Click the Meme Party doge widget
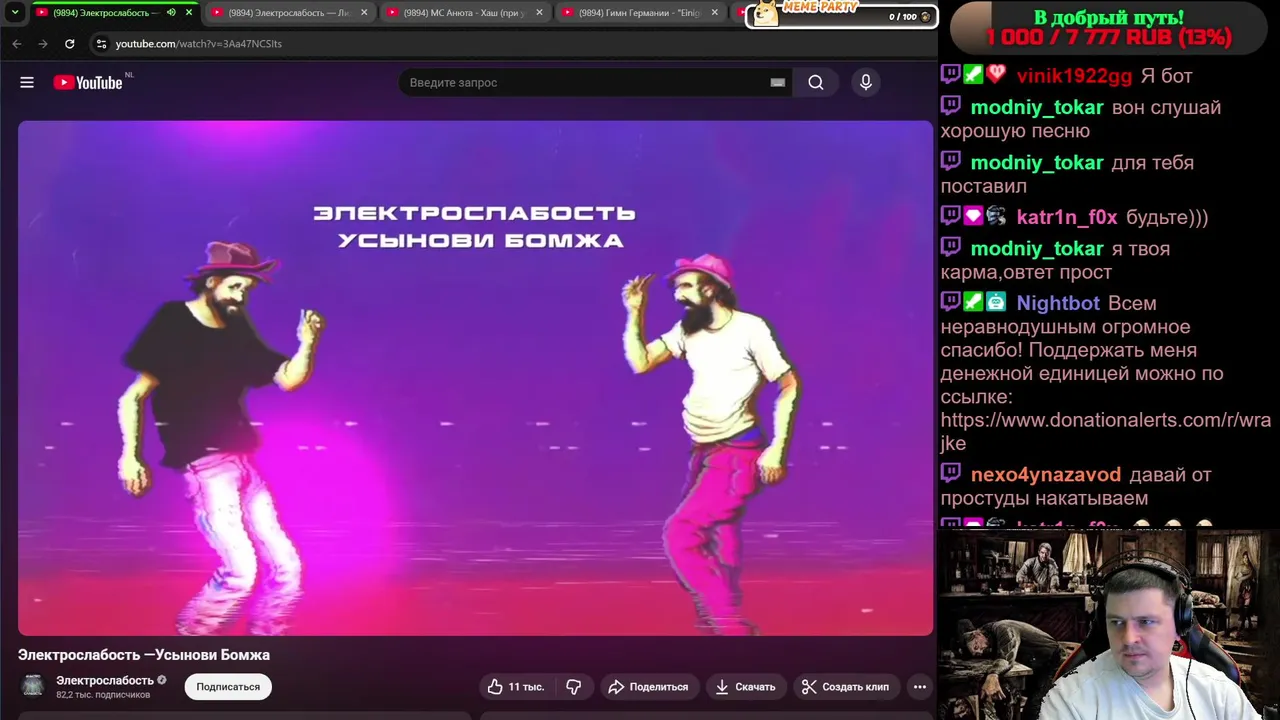Screen dimensions: 1280x720 point(841,14)
